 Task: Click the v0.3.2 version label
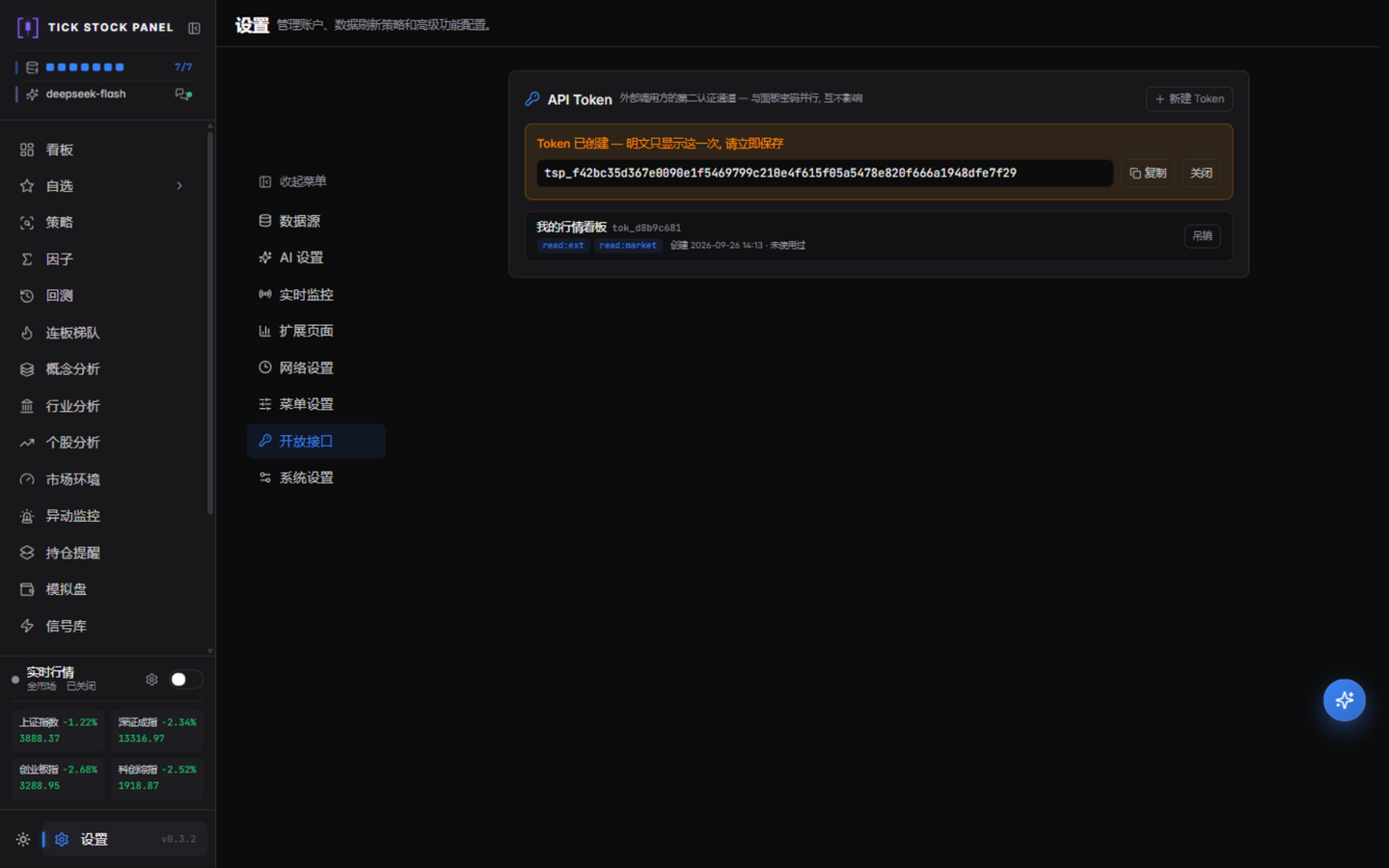178,840
